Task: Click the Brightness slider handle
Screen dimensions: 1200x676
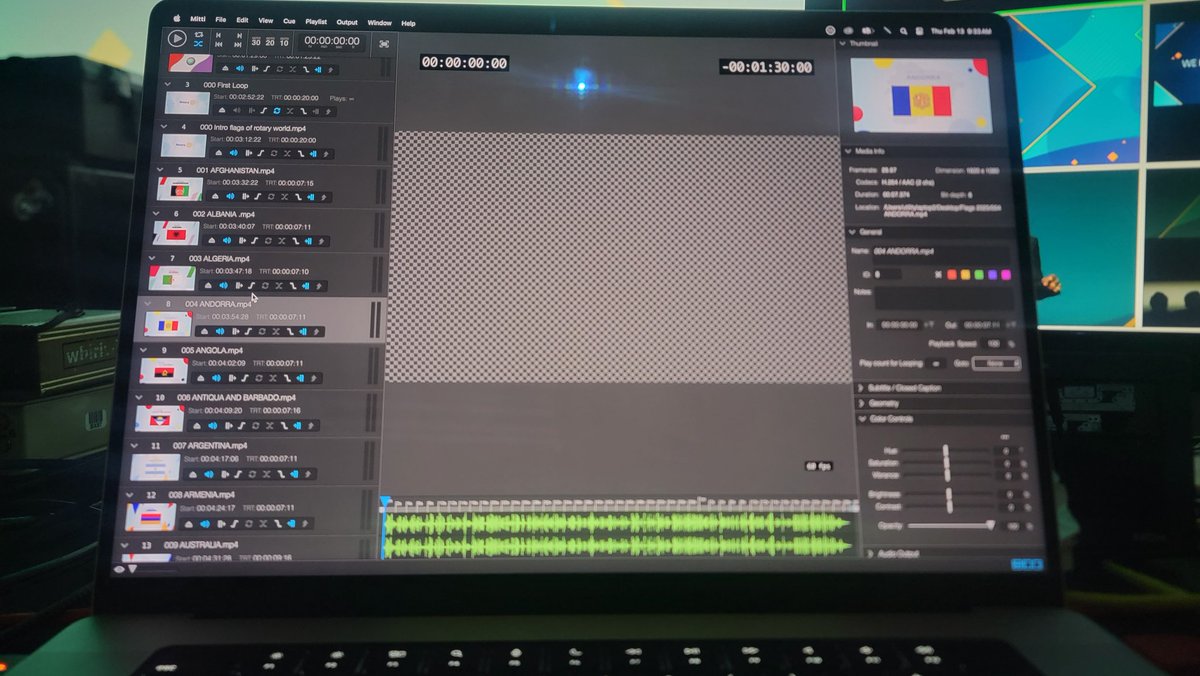Action: click(x=949, y=494)
